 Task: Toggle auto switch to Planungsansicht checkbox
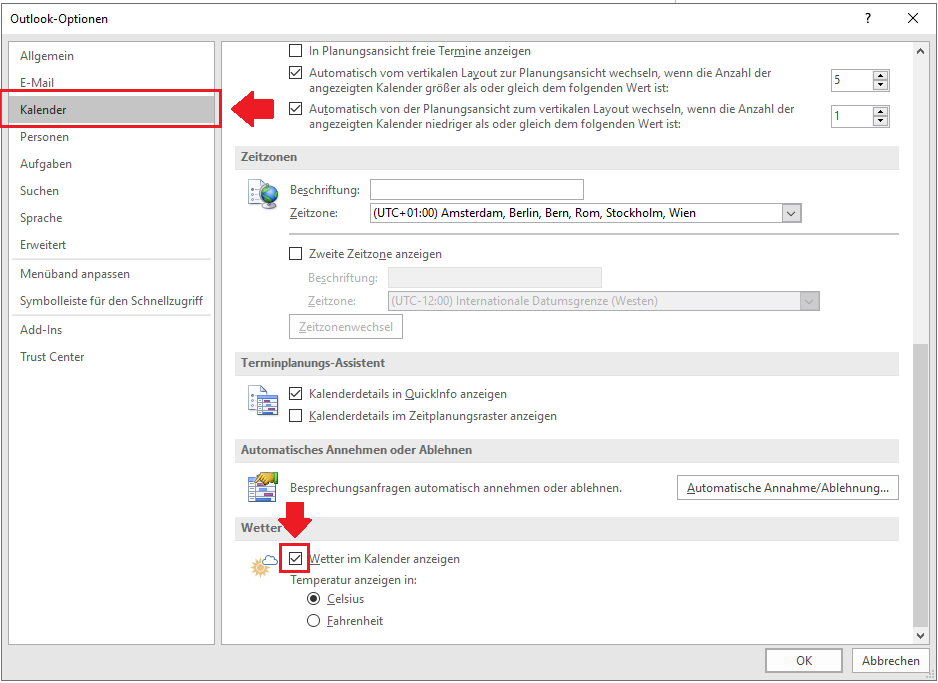point(296,72)
